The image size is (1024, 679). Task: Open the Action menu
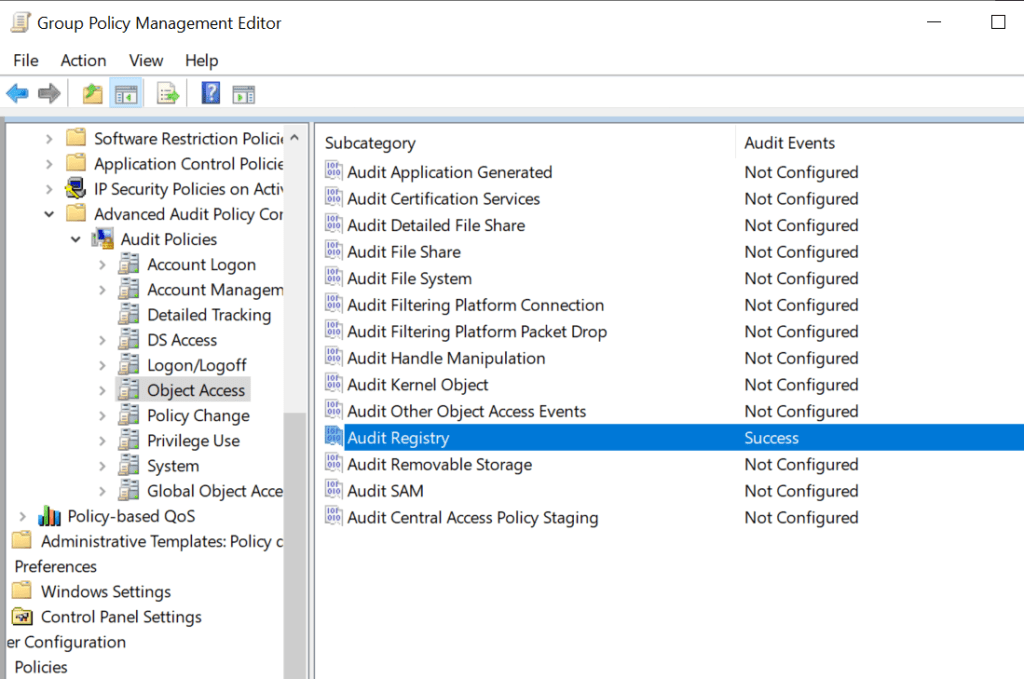[83, 61]
